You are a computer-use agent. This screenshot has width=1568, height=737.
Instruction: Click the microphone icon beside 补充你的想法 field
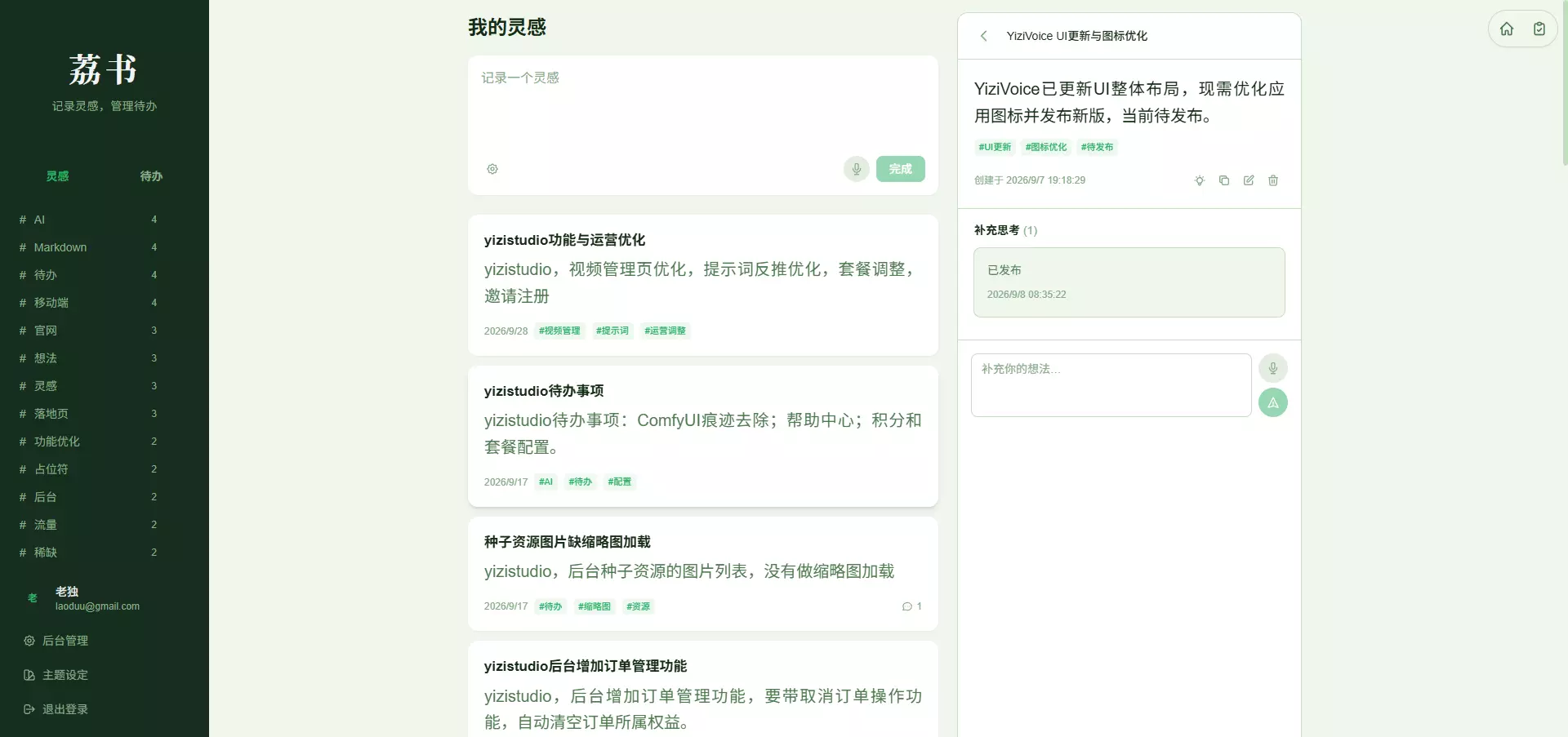pos(1273,368)
